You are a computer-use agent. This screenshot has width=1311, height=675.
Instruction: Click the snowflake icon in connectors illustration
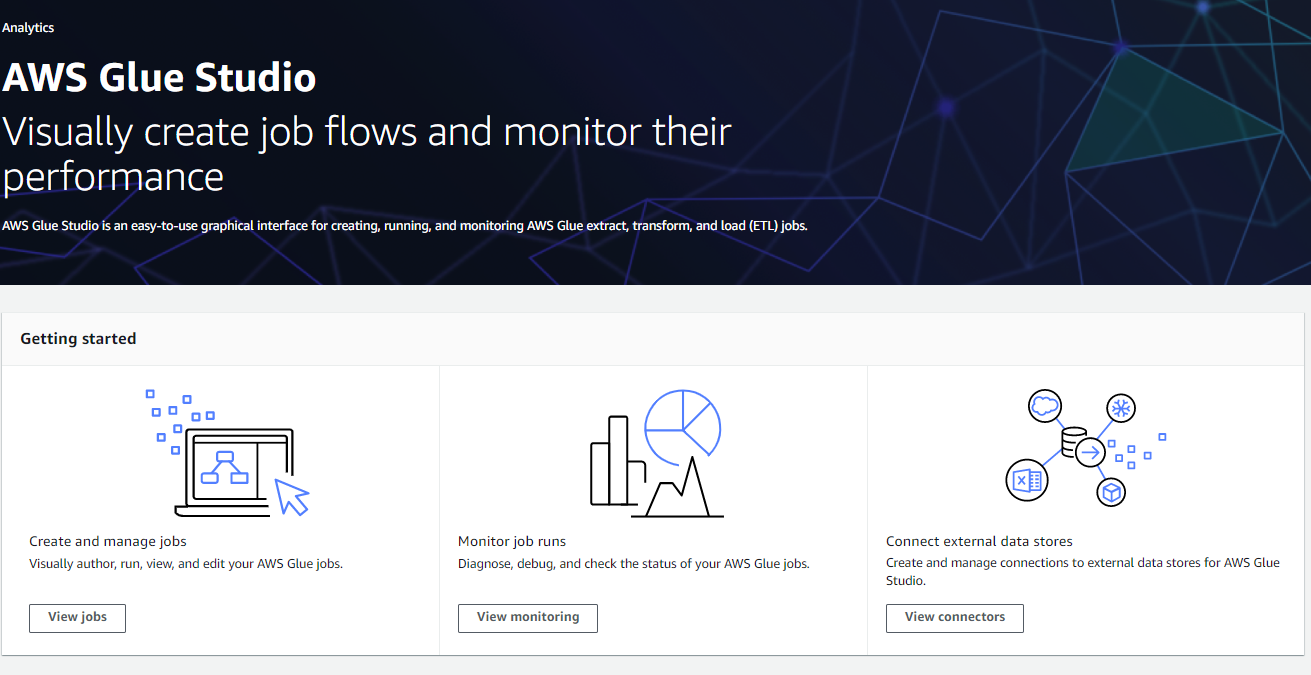click(x=1121, y=408)
